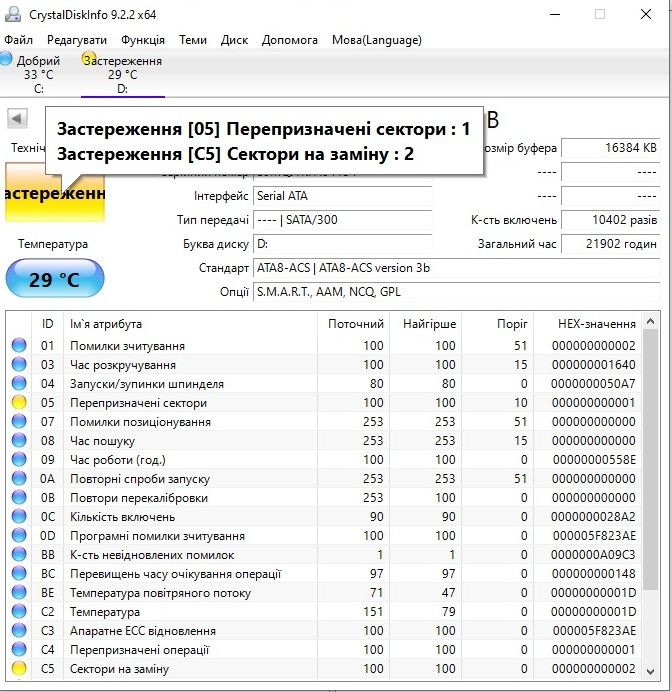
Task: Click the Ім`я атрибута column header
Action: tap(191, 324)
